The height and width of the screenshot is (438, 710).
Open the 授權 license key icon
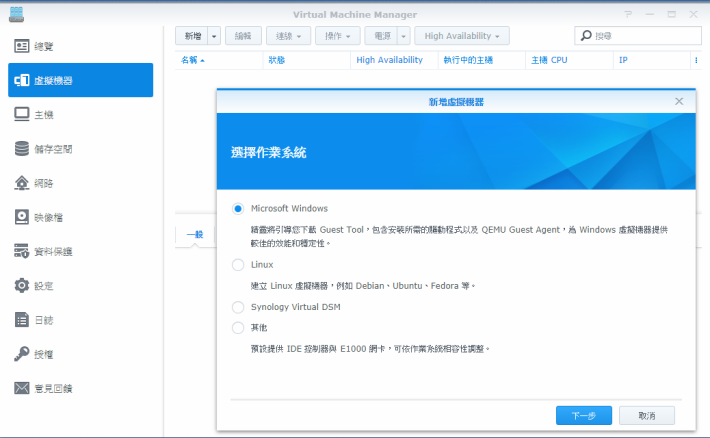point(21,354)
